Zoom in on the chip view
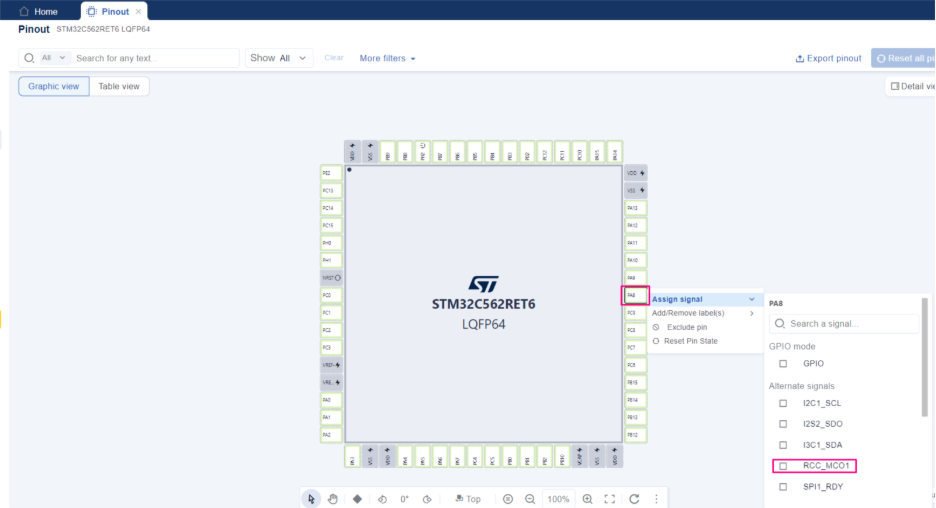 point(587,499)
